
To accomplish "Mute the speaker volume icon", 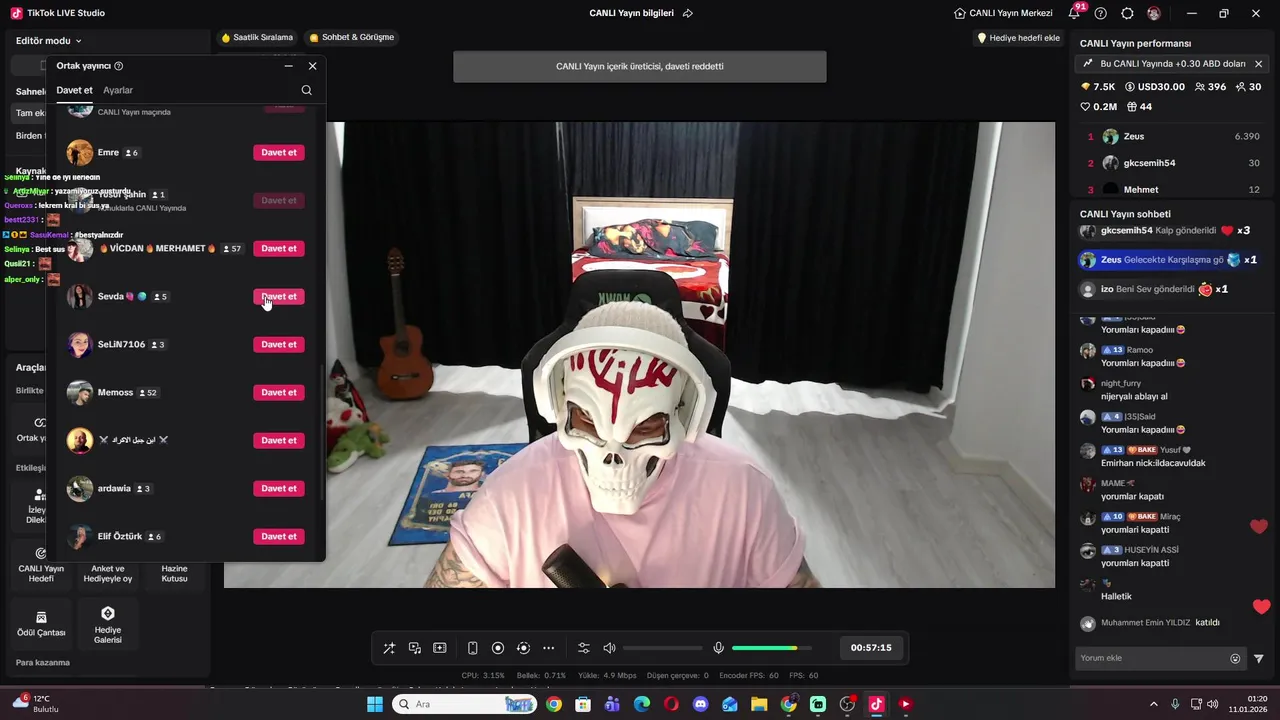I will point(609,648).
